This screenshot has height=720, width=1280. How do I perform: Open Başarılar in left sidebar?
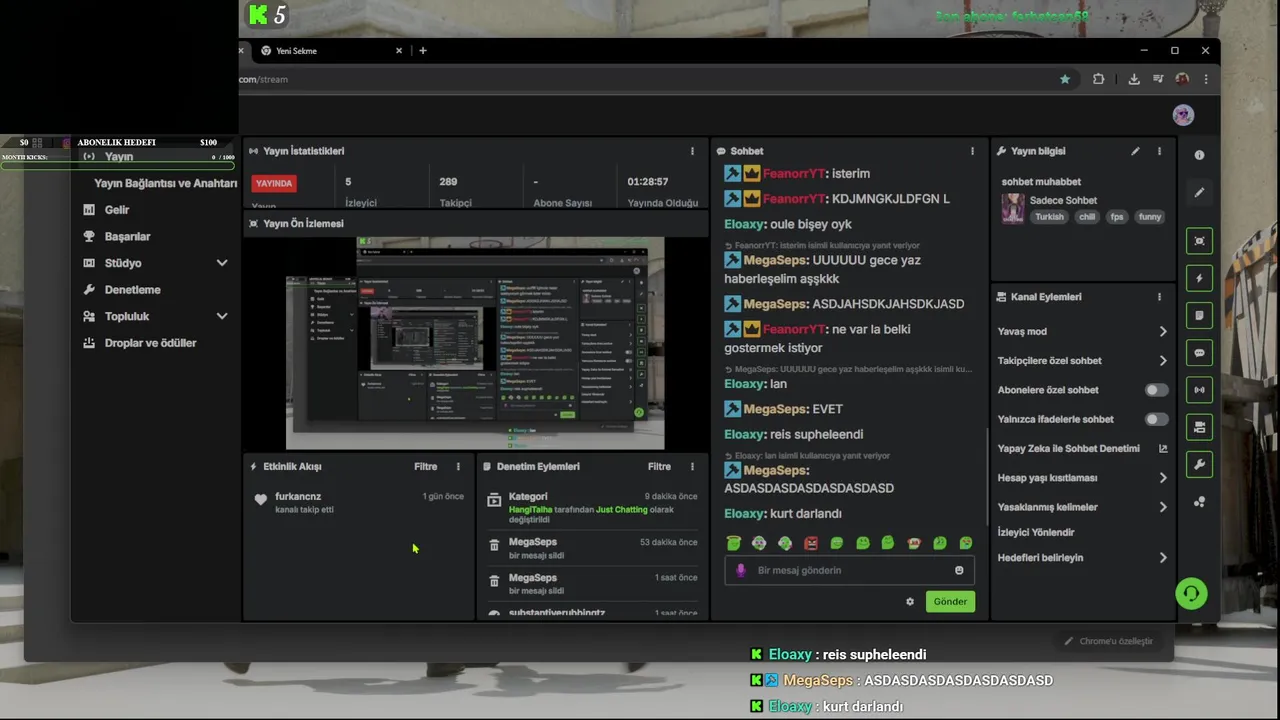(x=127, y=237)
